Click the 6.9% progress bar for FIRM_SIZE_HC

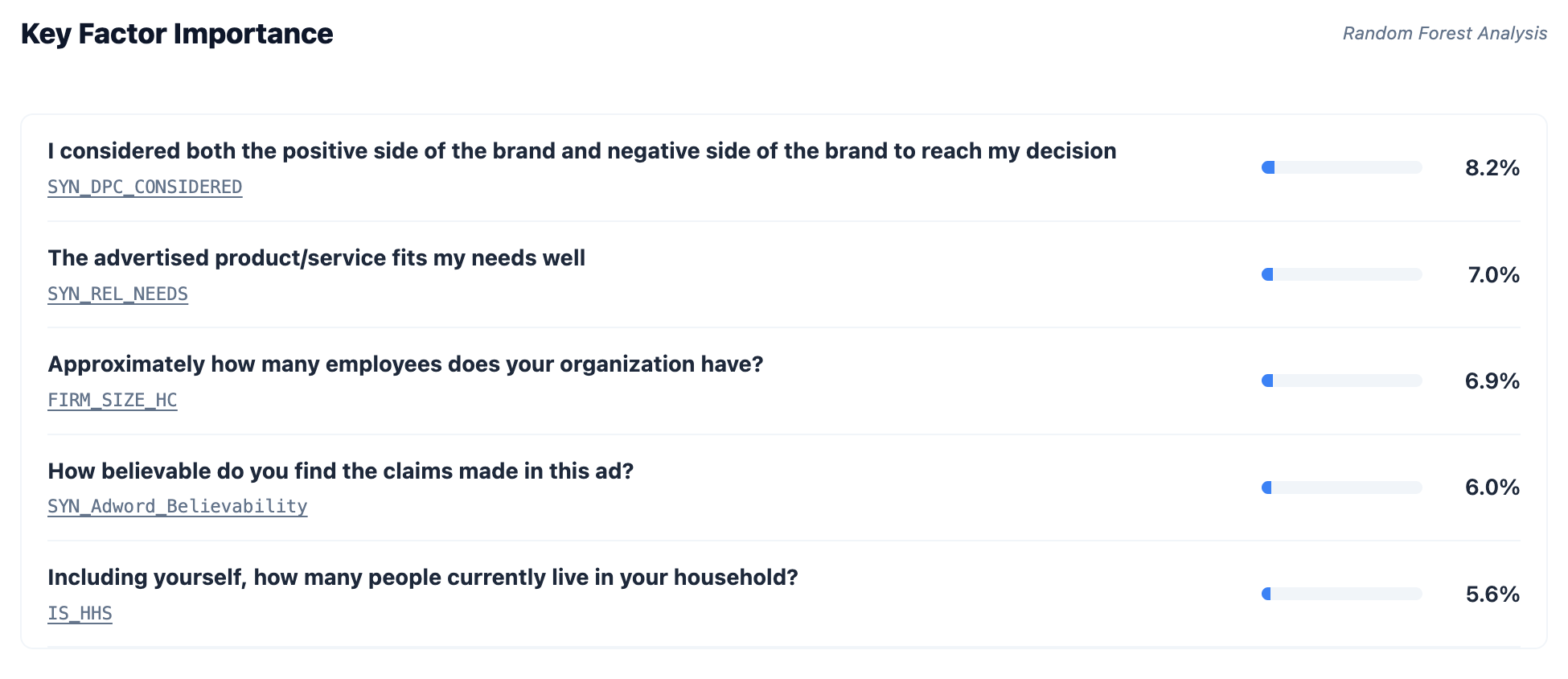click(x=1341, y=381)
